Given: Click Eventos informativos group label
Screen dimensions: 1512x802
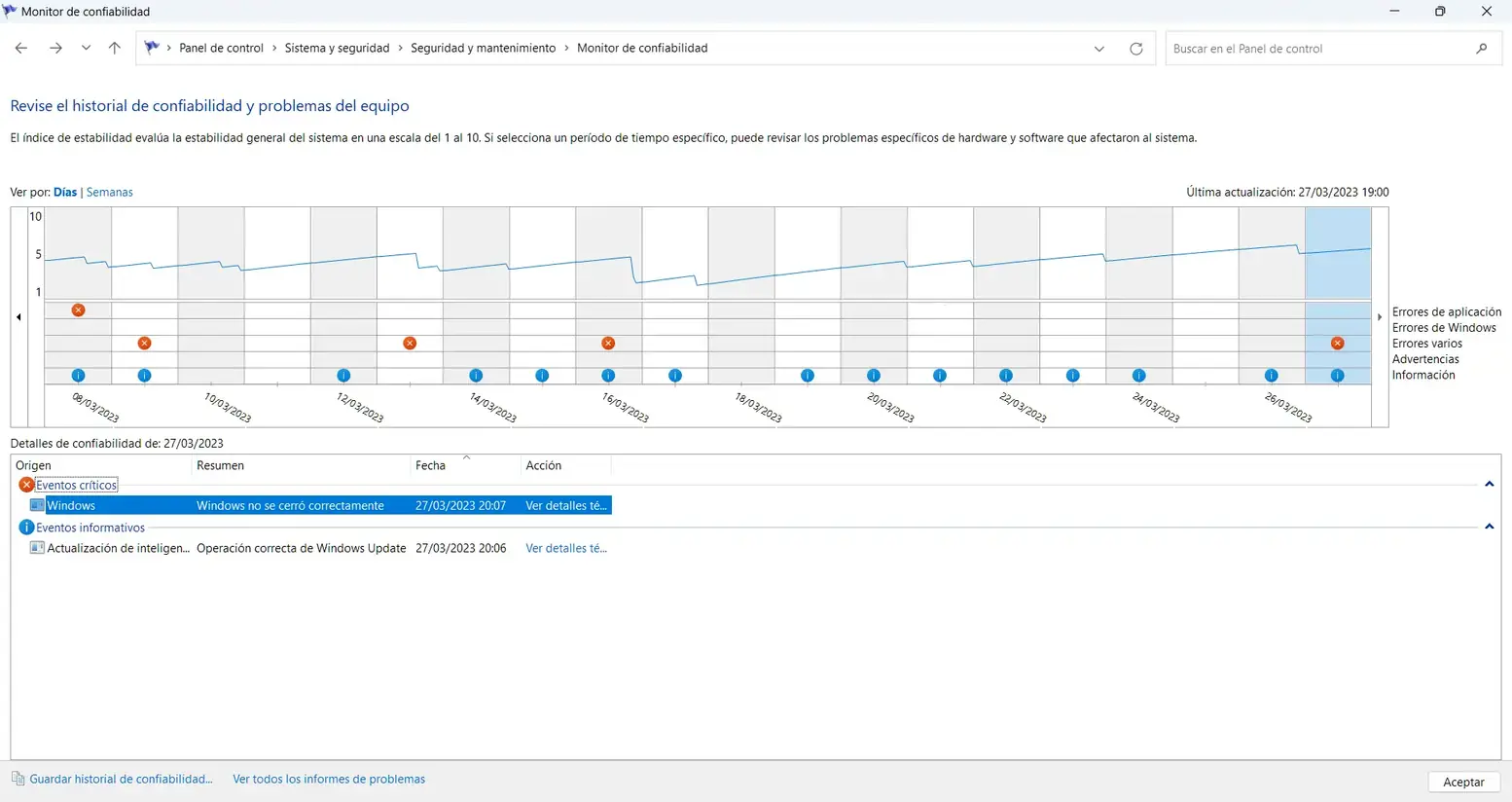Looking at the screenshot, I should click(x=90, y=528).
